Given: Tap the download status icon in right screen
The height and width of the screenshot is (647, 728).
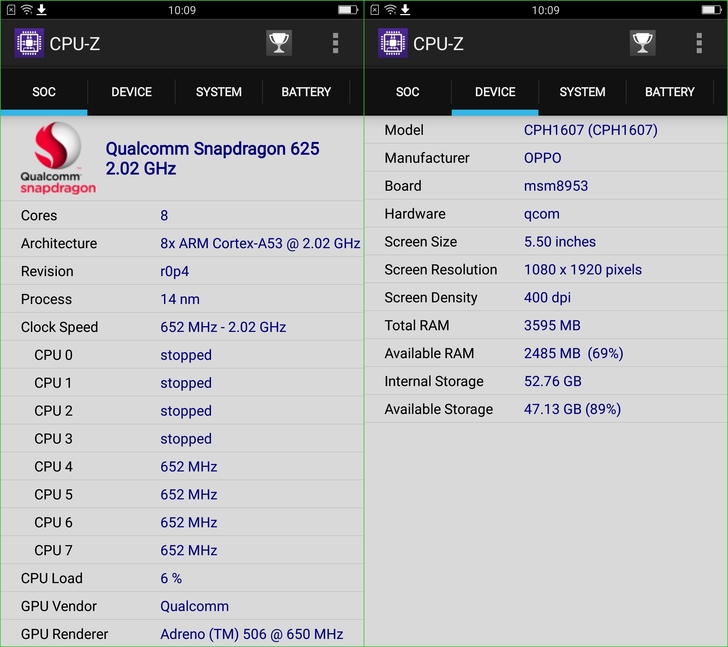Looking at the screenshot, I should click(405, 9).
